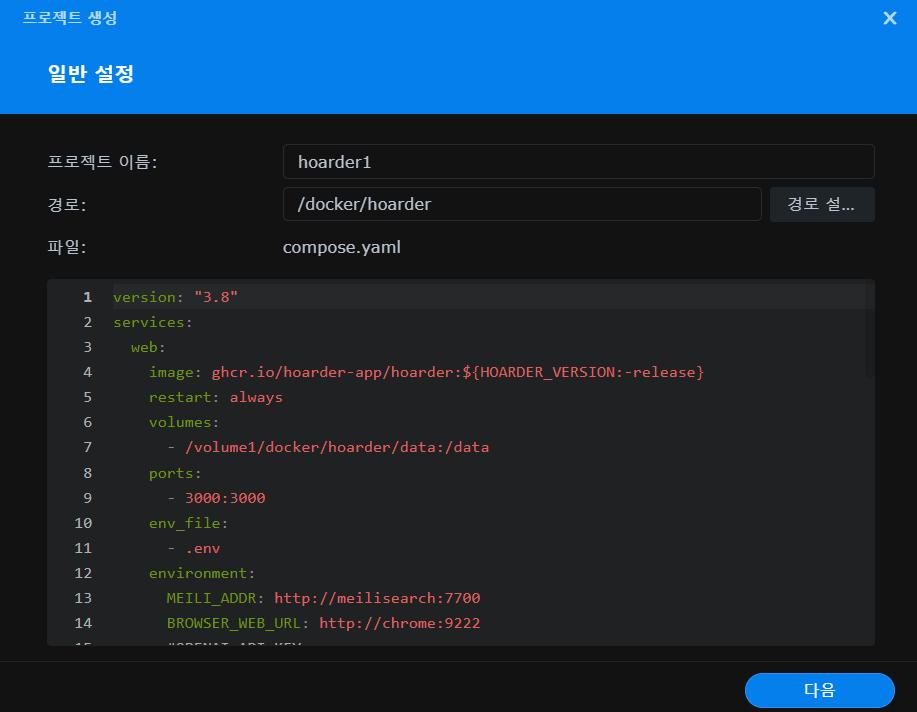Image resolution: width=917 pixels, height=712 pixels.
Task: Click the .env list entry
Action: tap(202, 548)
